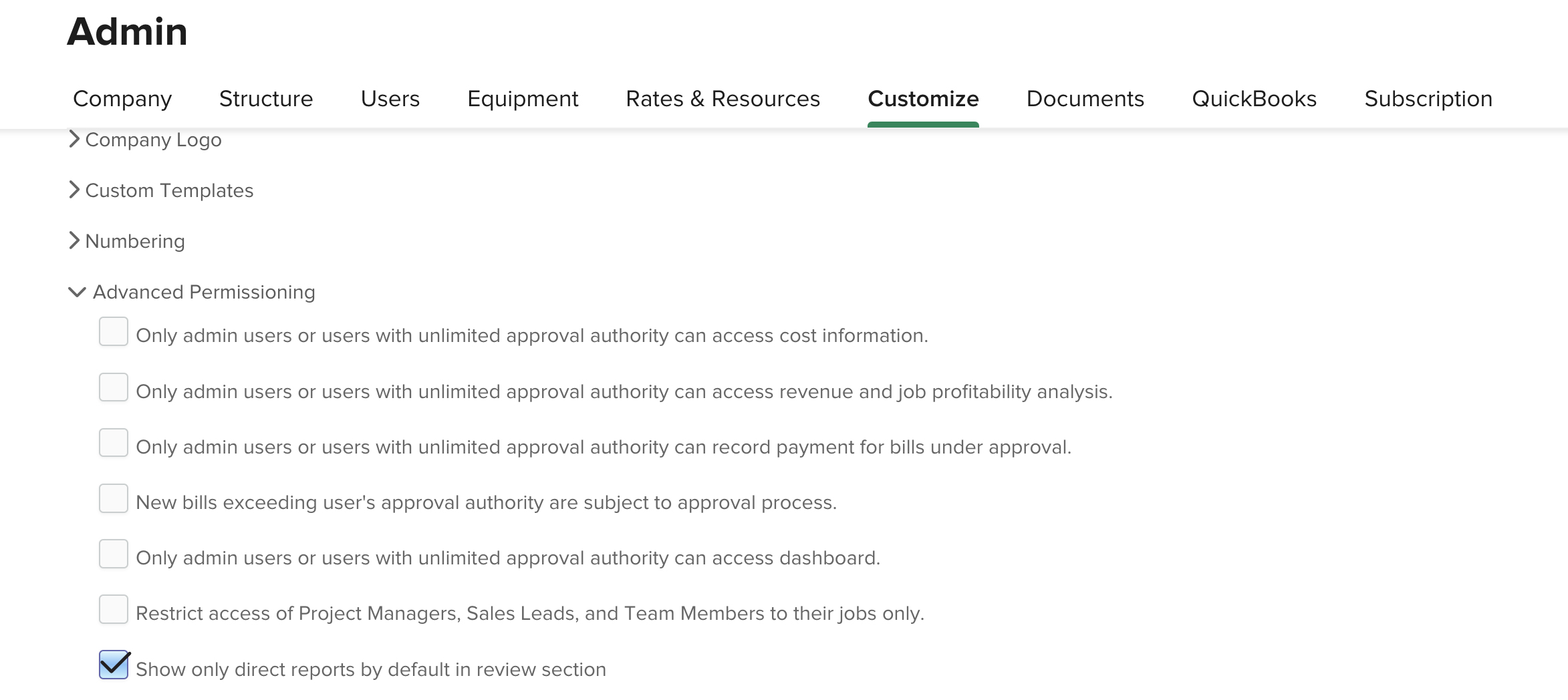Image resolution: width=1568 pixels, height=700 pixels.
Task: Select the Equipment tab
Action: [523, 99]
